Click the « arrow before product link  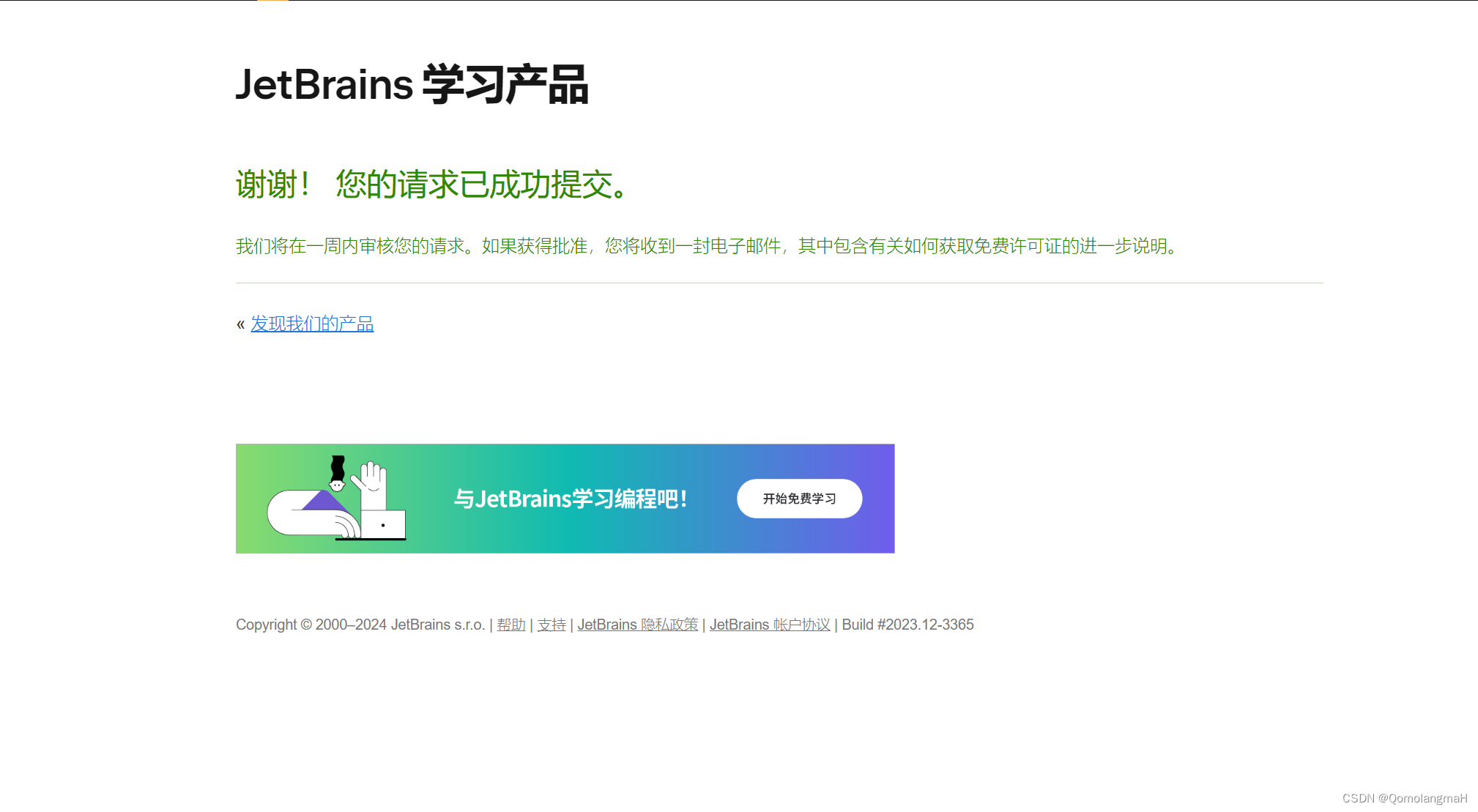pyautogui.click(x=240, y=324)
